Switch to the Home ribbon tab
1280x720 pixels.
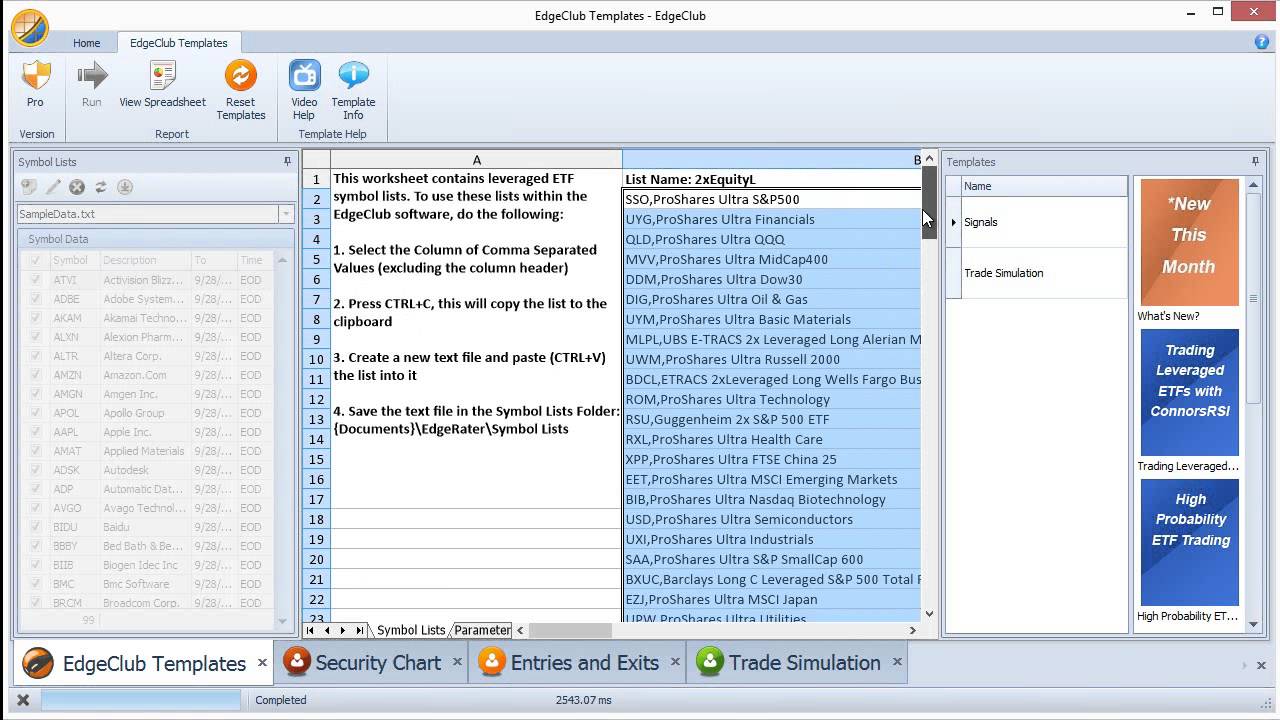pyautogui.click(x=87, y=43)
